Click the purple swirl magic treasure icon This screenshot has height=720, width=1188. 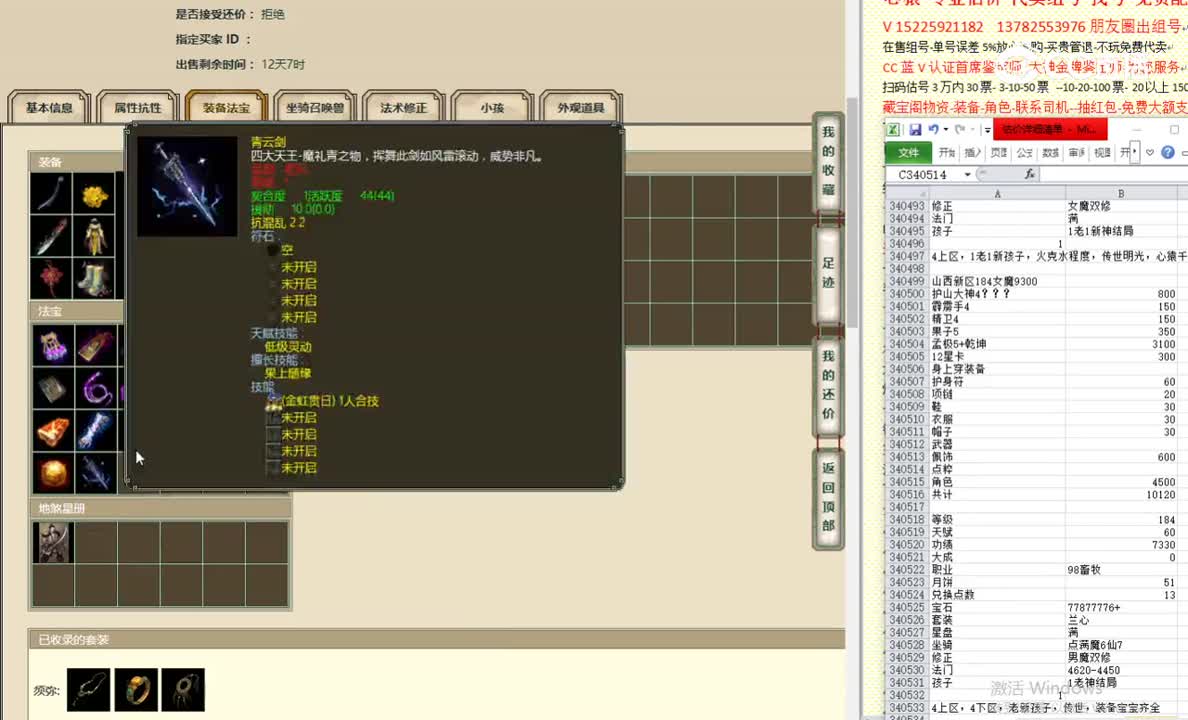pyautogui.click(x=96, y=388)
